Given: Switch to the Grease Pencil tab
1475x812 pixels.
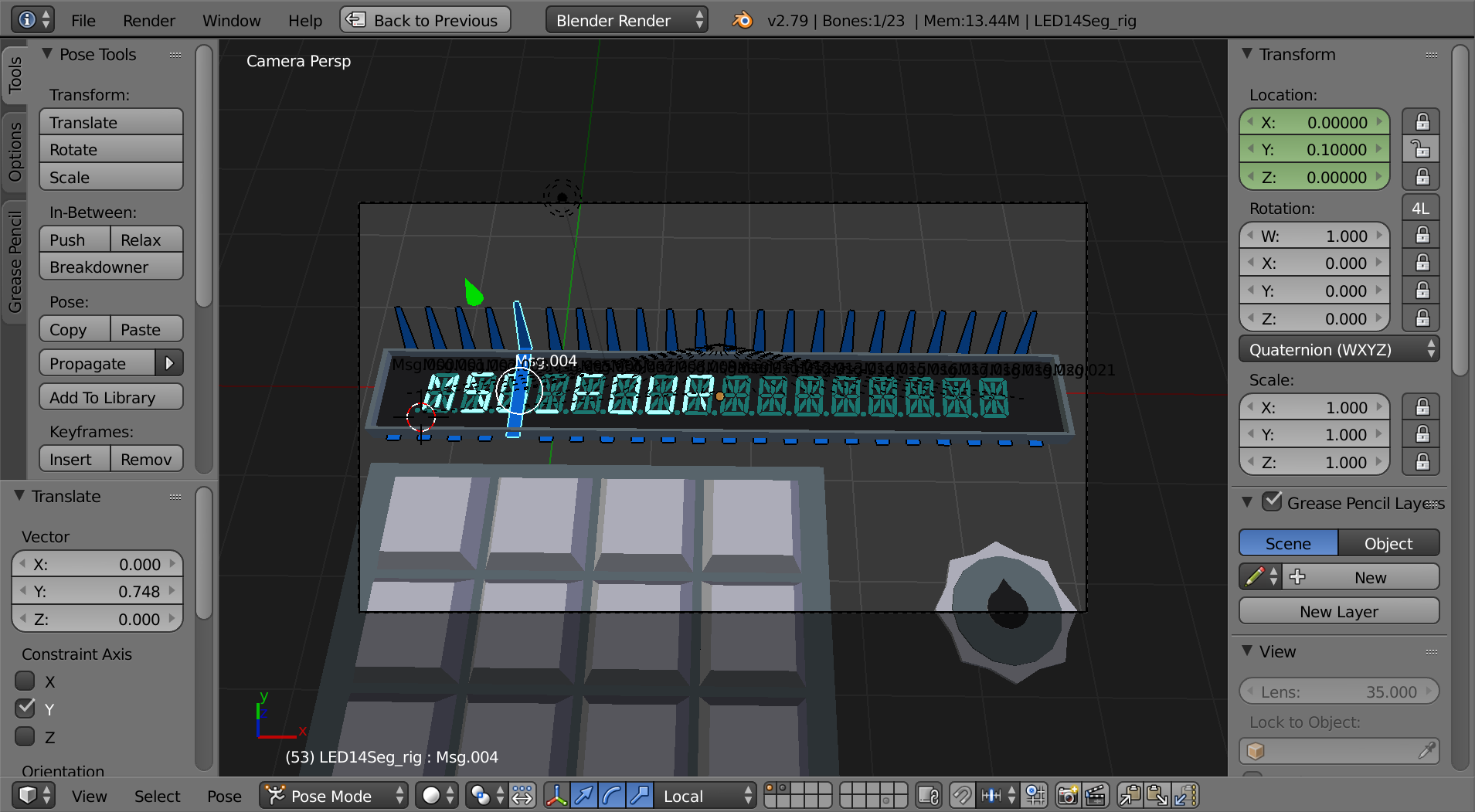Looking at the screenshot, I should 14,263.
